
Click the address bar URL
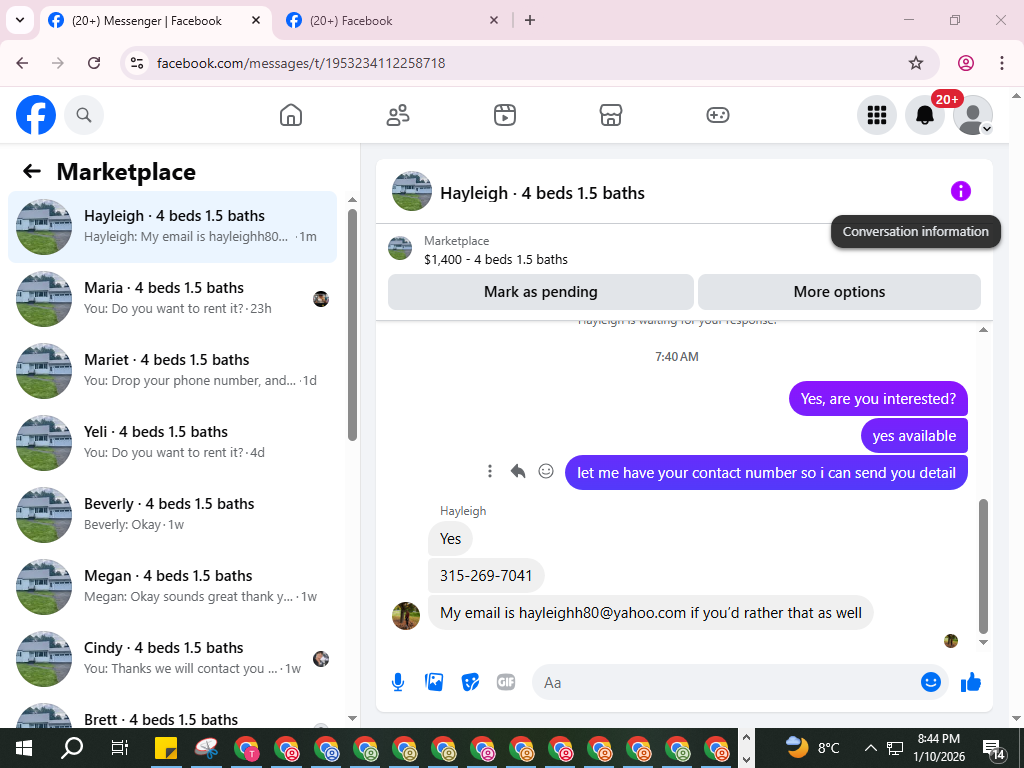pyautogui.click(x=301, y=63)
